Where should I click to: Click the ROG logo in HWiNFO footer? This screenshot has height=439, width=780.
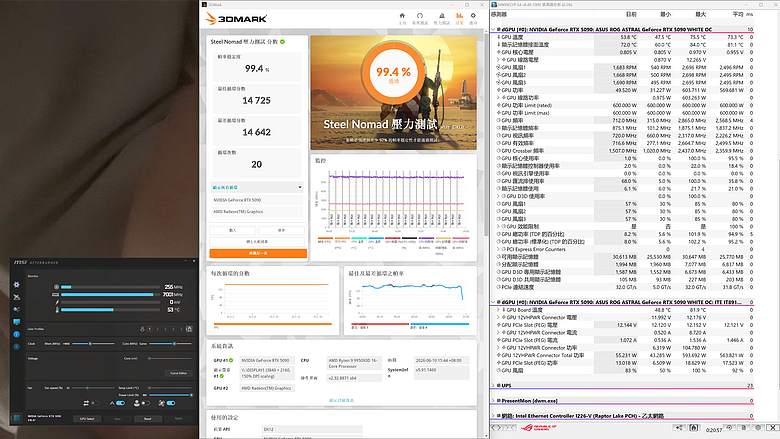click(x=539, y=428)
